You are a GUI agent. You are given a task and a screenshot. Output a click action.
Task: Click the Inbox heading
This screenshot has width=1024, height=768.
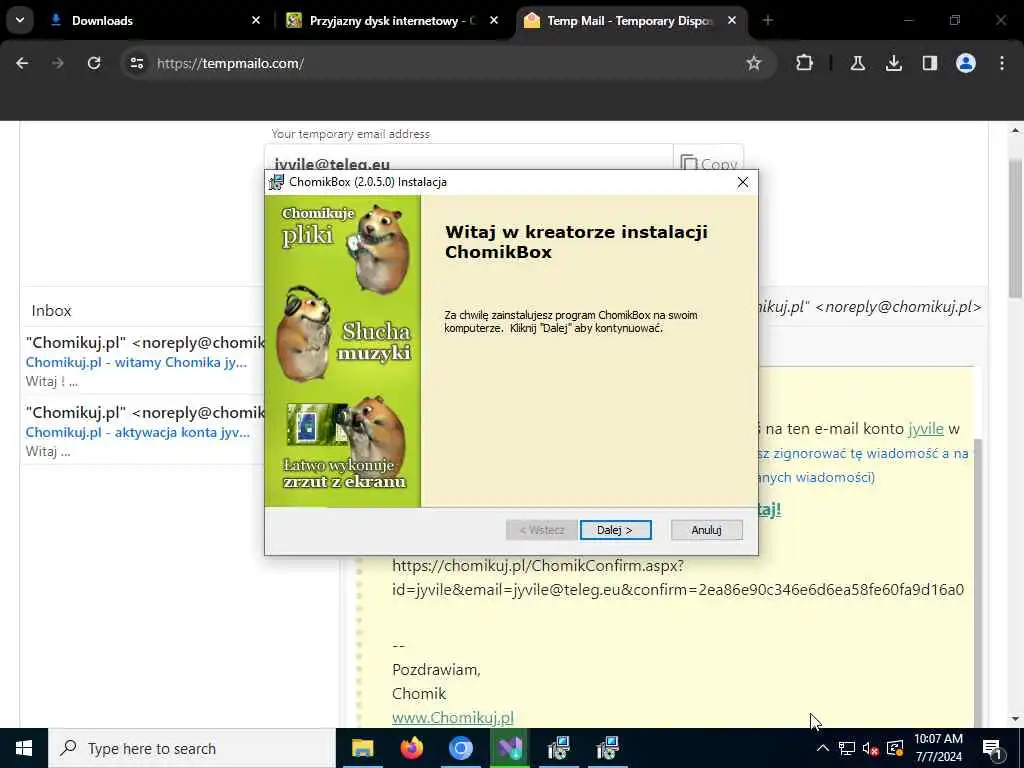51,311
